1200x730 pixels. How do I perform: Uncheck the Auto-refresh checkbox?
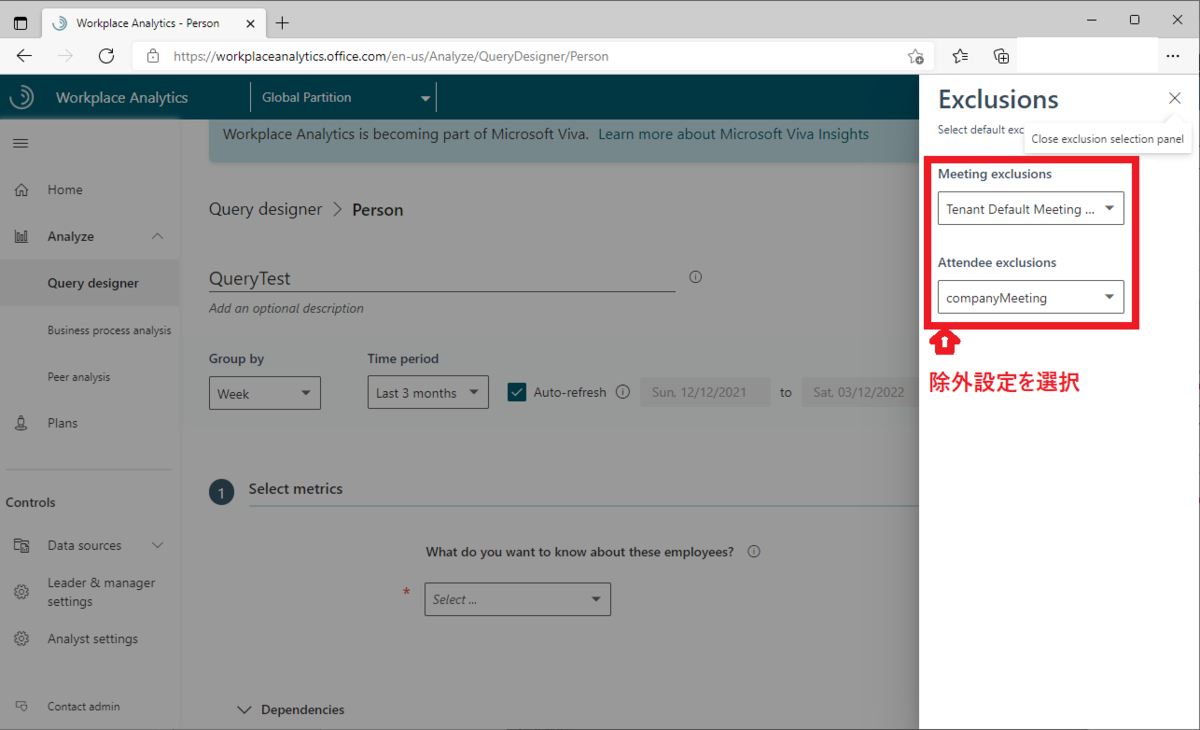517,392
